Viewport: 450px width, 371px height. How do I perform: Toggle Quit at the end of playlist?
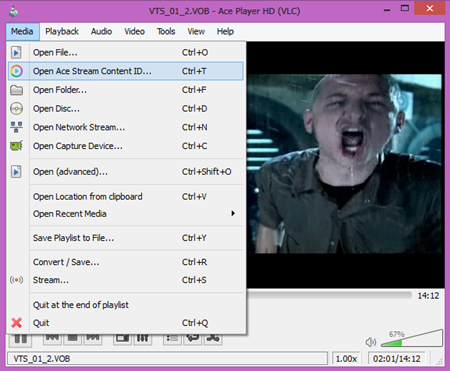click(x=126, y=305)
